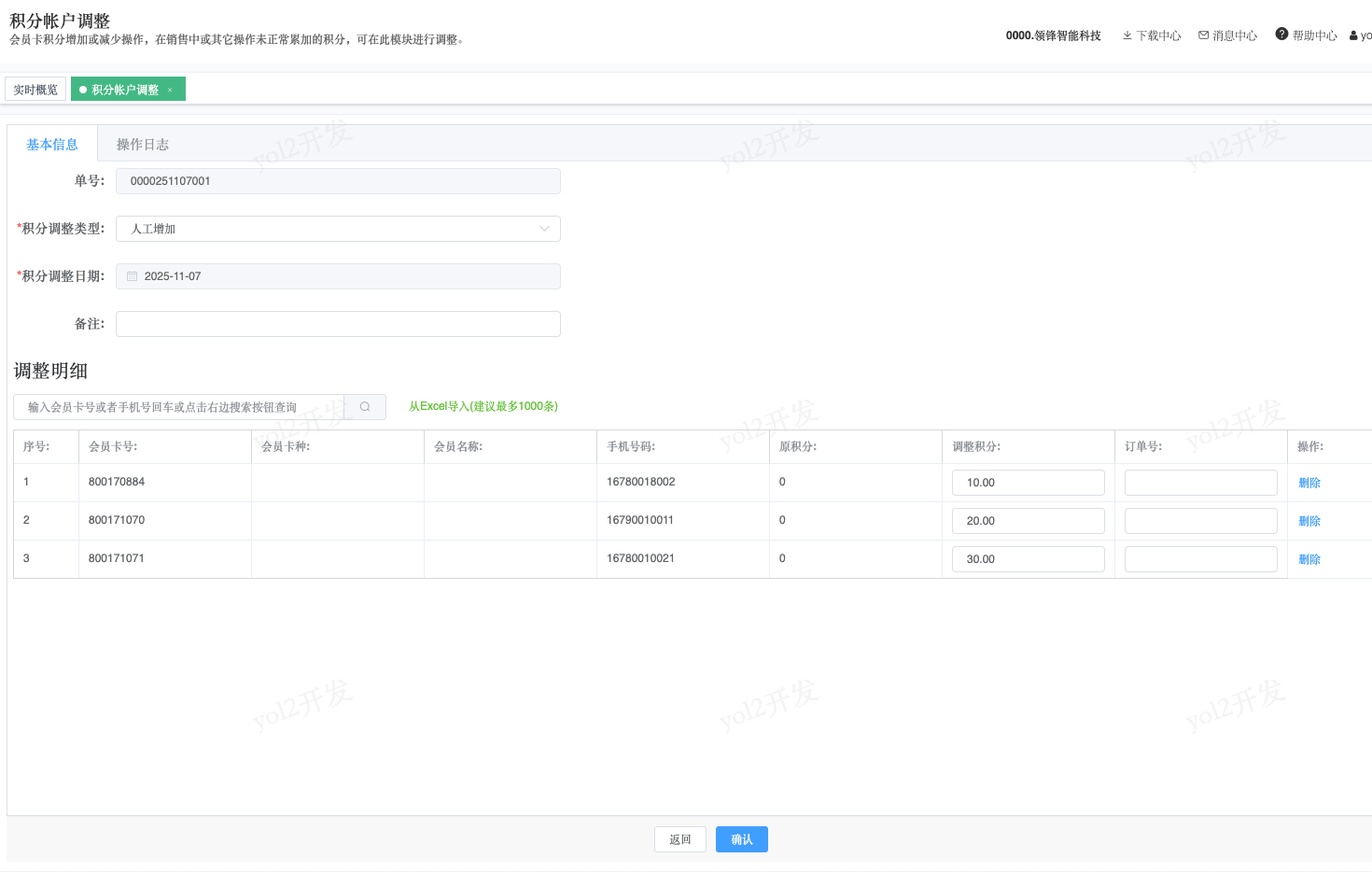Click the member search magnifier button
Image resolution: width=1372 pixels, height=872 pixels.
click(365, 407)
